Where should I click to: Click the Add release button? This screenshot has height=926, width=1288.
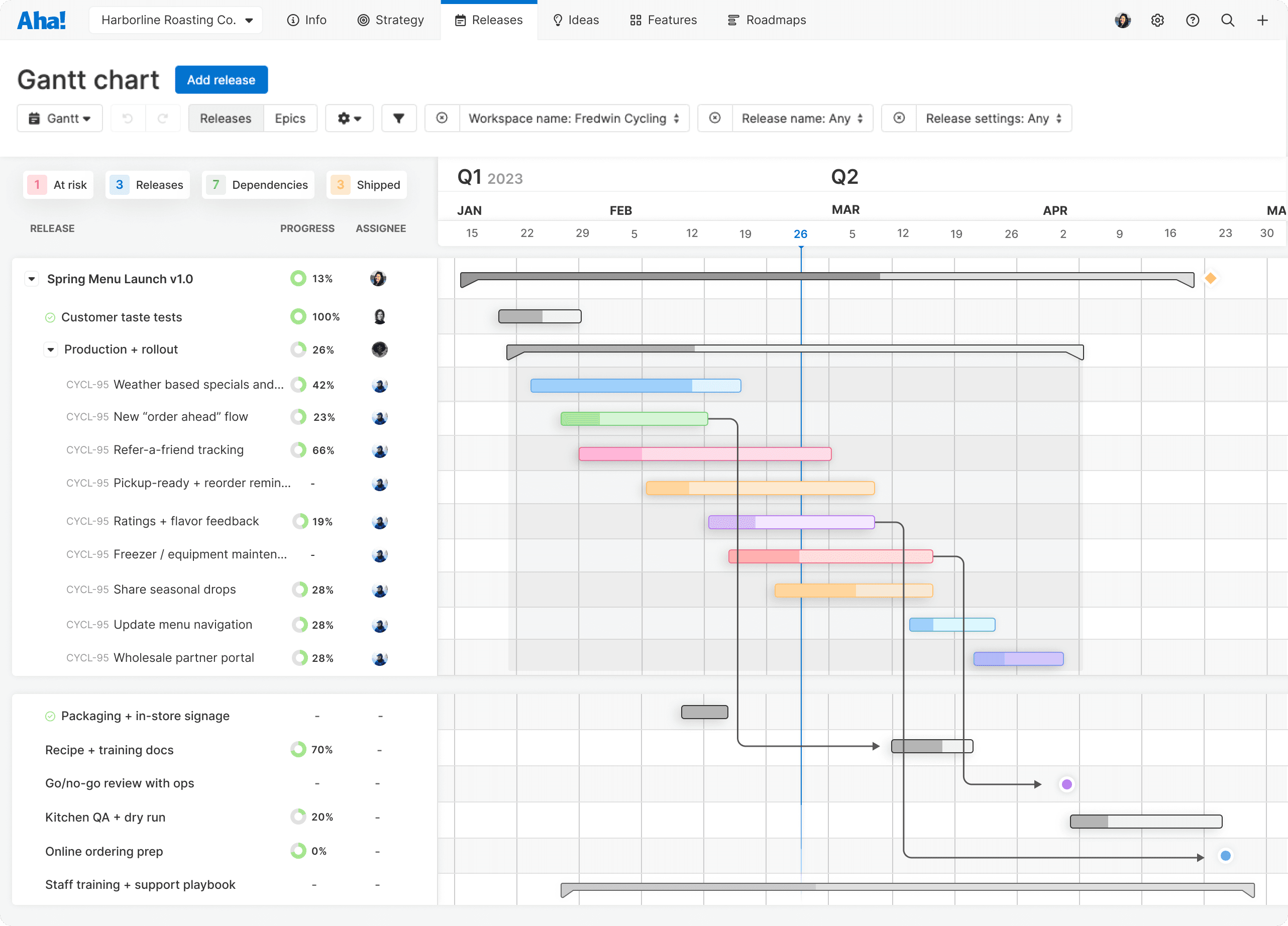click(x=221, y=80)
